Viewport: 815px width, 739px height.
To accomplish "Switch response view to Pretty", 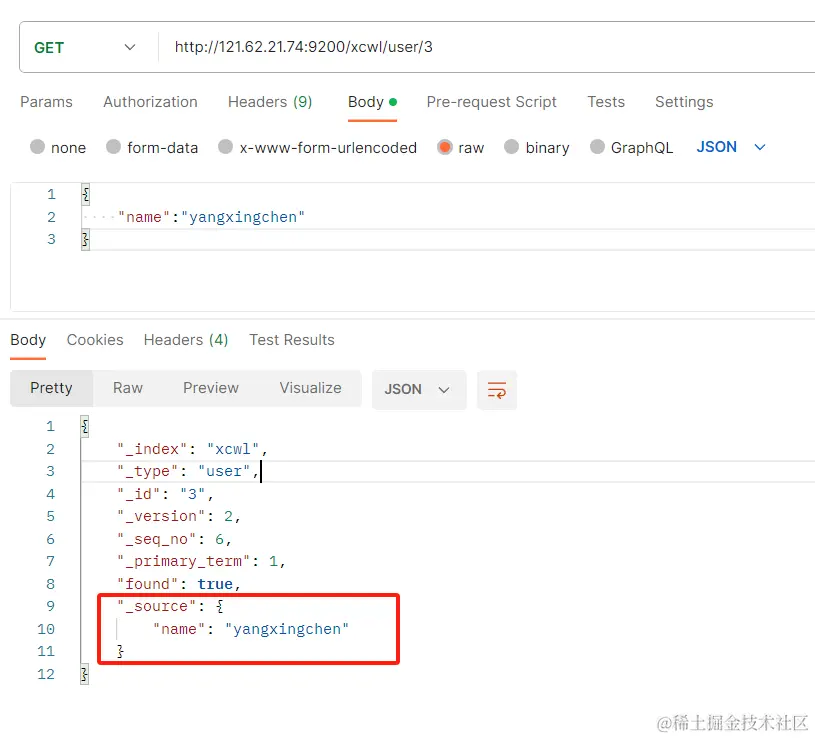I will 51,388.
